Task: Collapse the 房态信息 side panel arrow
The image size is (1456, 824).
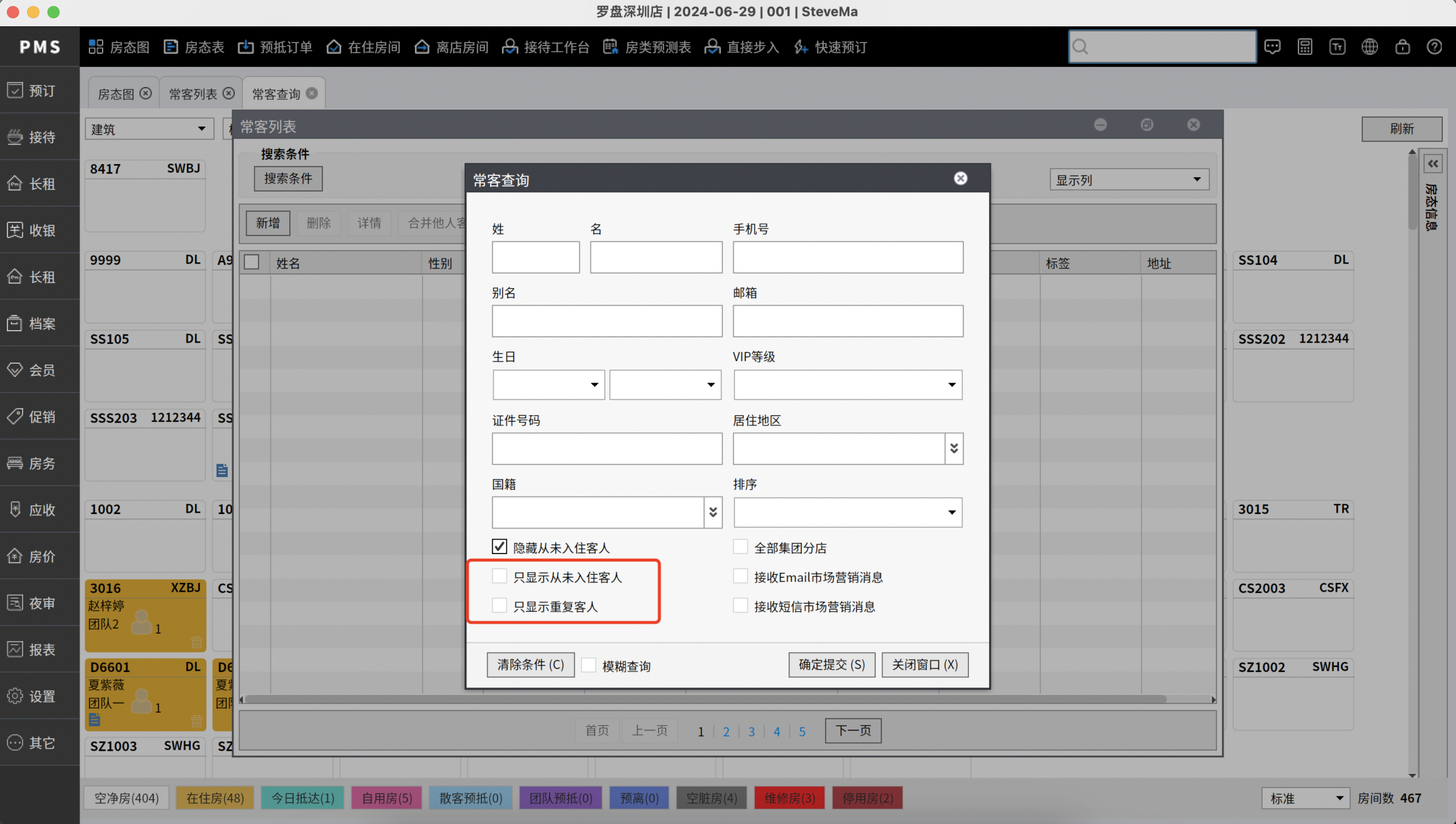Action: pyautogui.click(x=1433, y=164)
